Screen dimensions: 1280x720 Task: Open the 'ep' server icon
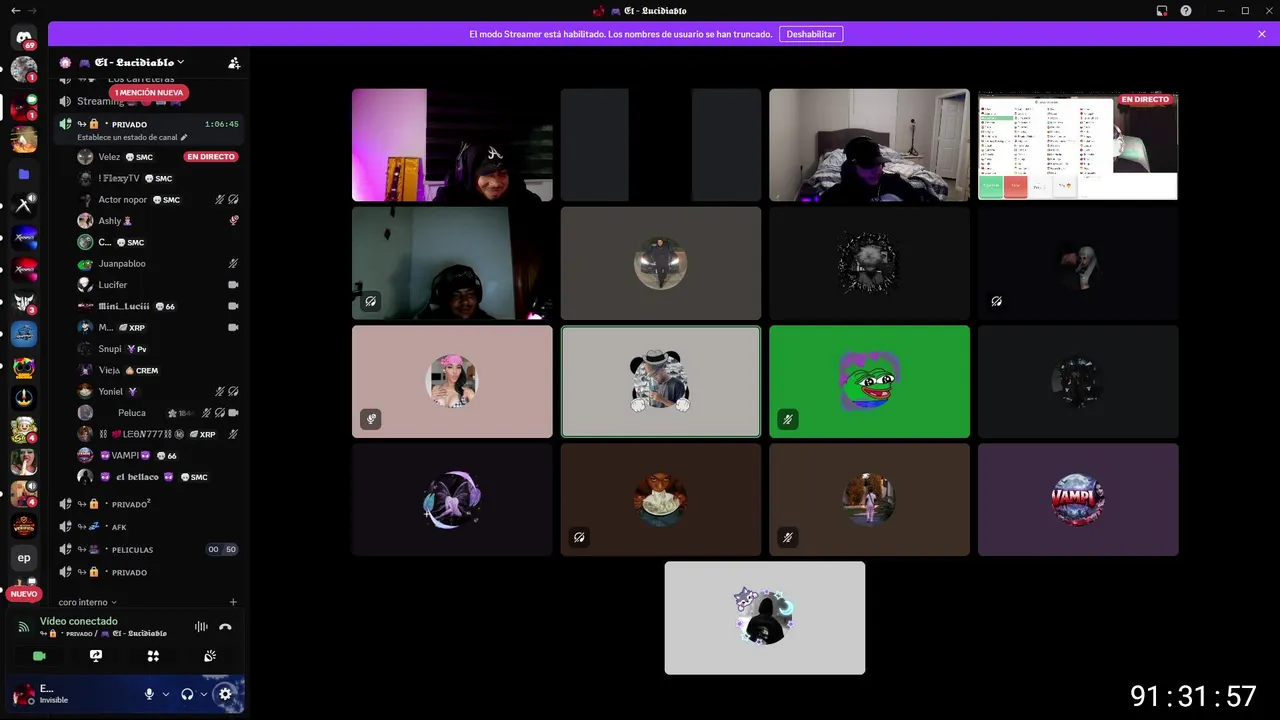[x=24, y=558]
